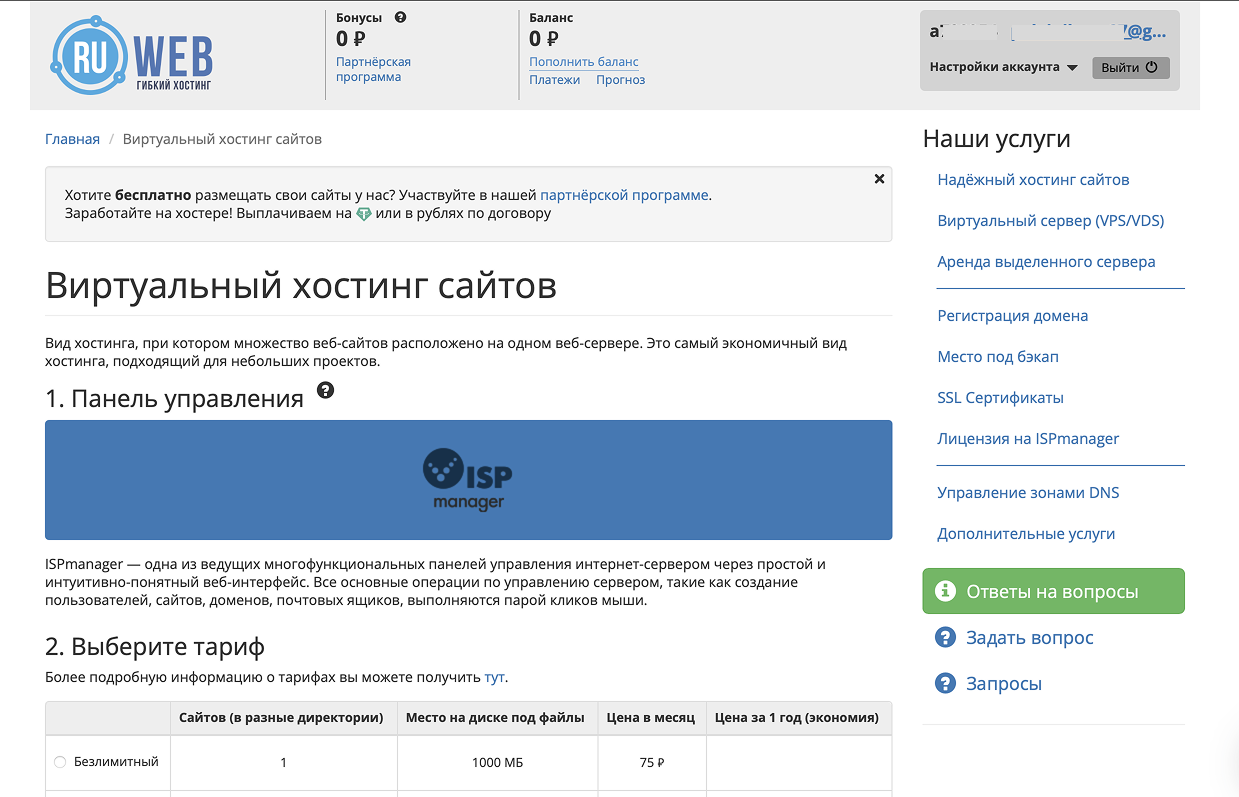
Task: Go to Главная via the breadcrumb
Action: click(72, 138)
